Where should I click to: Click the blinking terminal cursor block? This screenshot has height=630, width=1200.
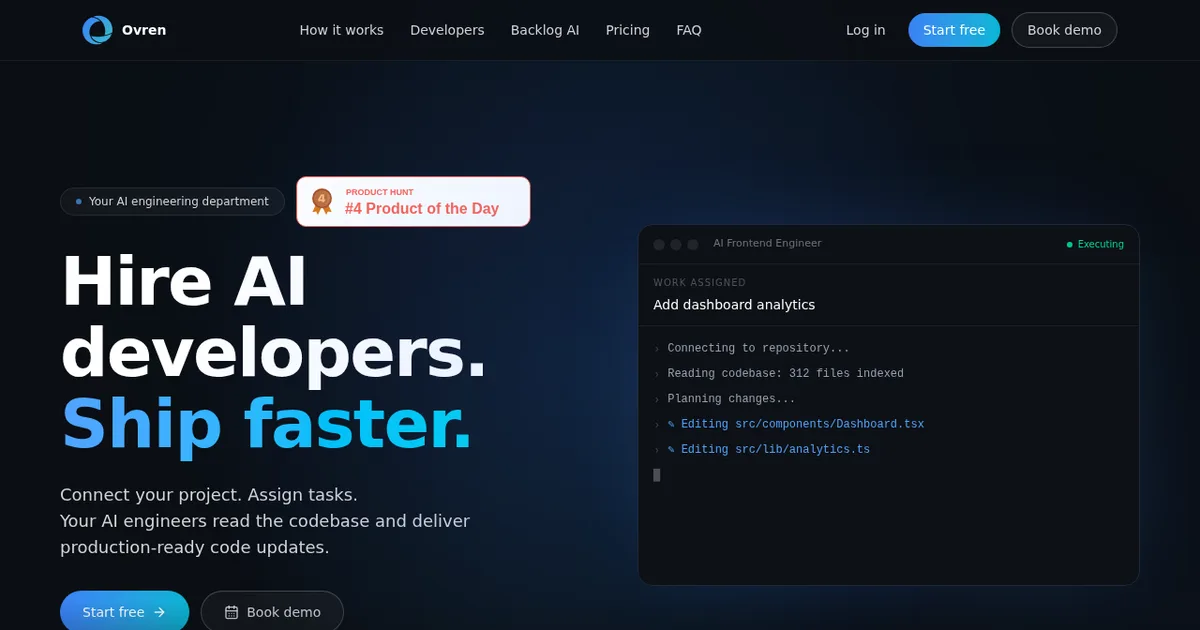tap(657, 475)
